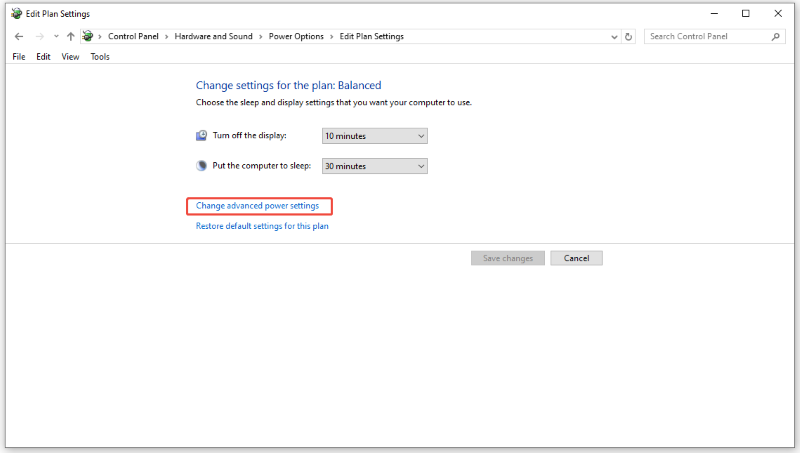This screenshot has width=800, height=453.
Task: Go back using the back arrow
Action: click(x=19, y=36)
